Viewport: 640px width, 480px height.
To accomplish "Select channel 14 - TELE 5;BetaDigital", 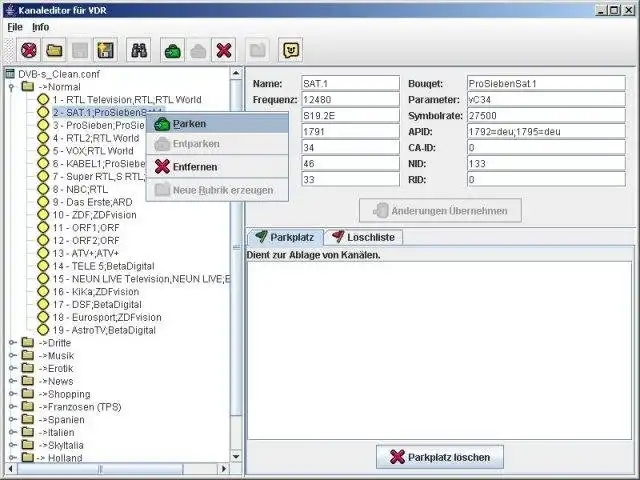I will (x=103, y=266).
